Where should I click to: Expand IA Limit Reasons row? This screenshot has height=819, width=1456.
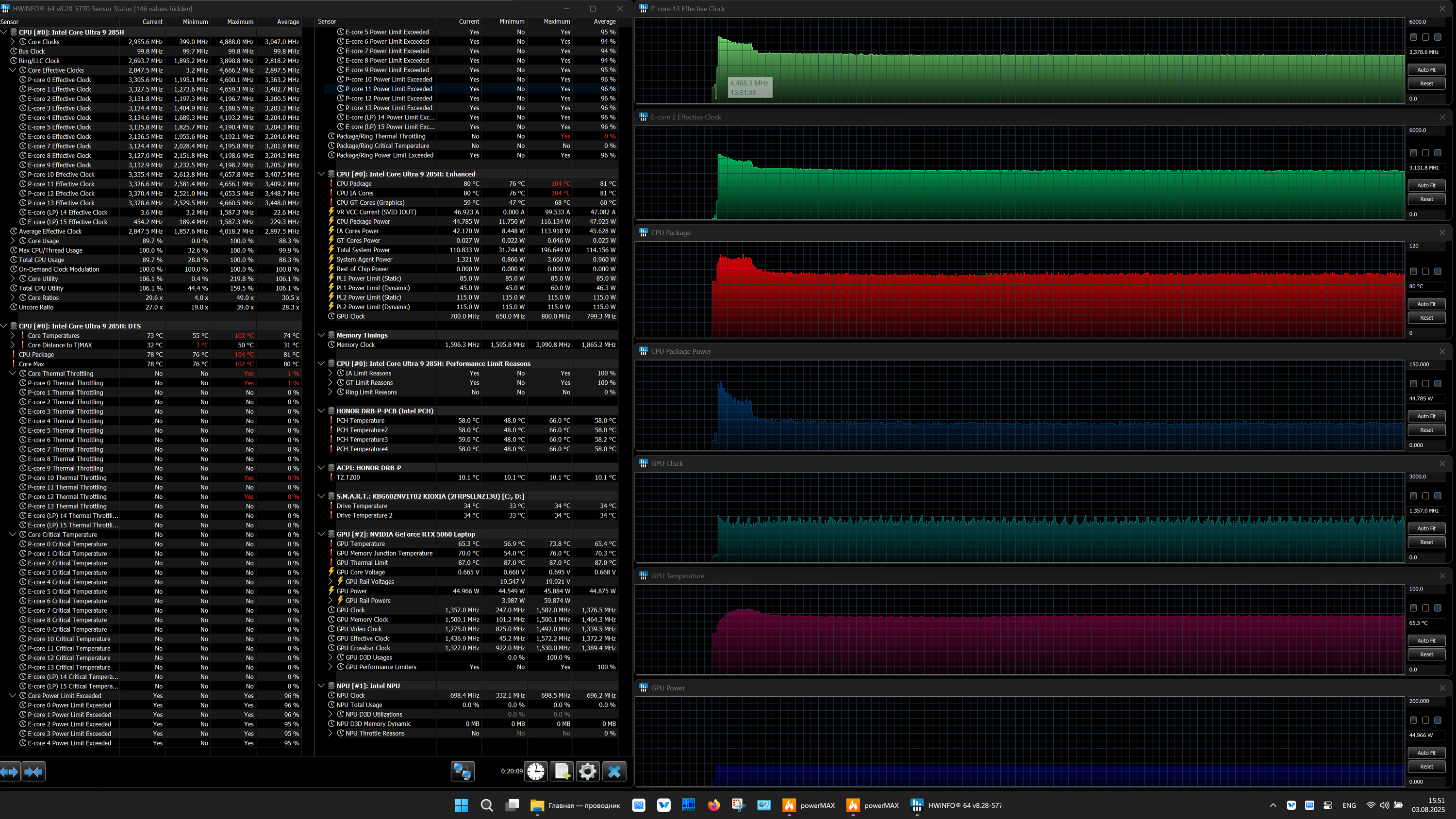pos(330,373)
